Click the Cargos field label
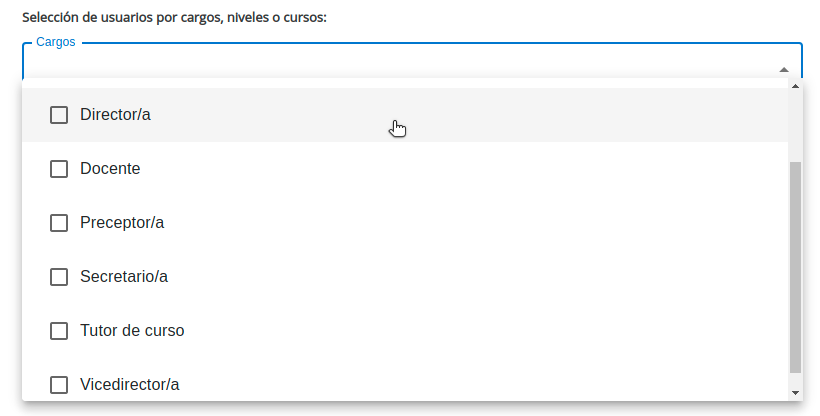 55,42
